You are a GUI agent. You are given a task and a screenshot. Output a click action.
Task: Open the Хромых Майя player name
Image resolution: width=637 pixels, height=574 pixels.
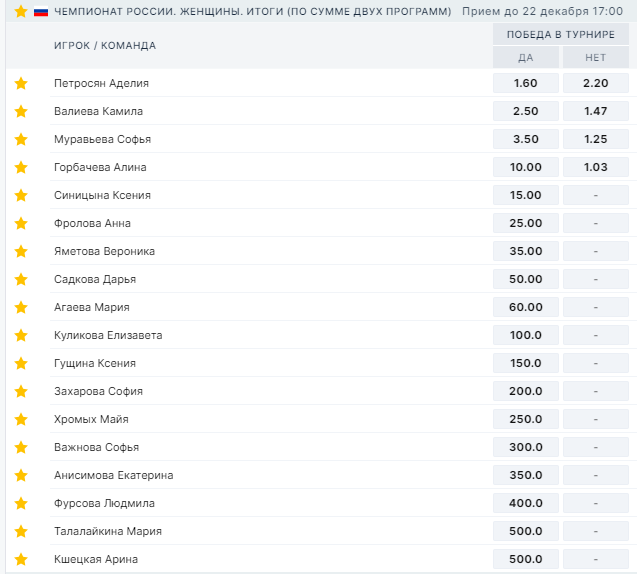click(x=91, y=419)
